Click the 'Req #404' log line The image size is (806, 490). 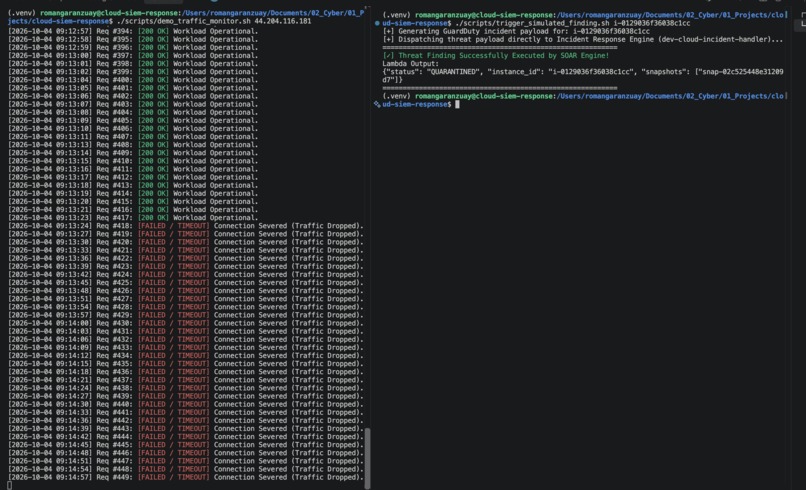(x=133, y=112)
